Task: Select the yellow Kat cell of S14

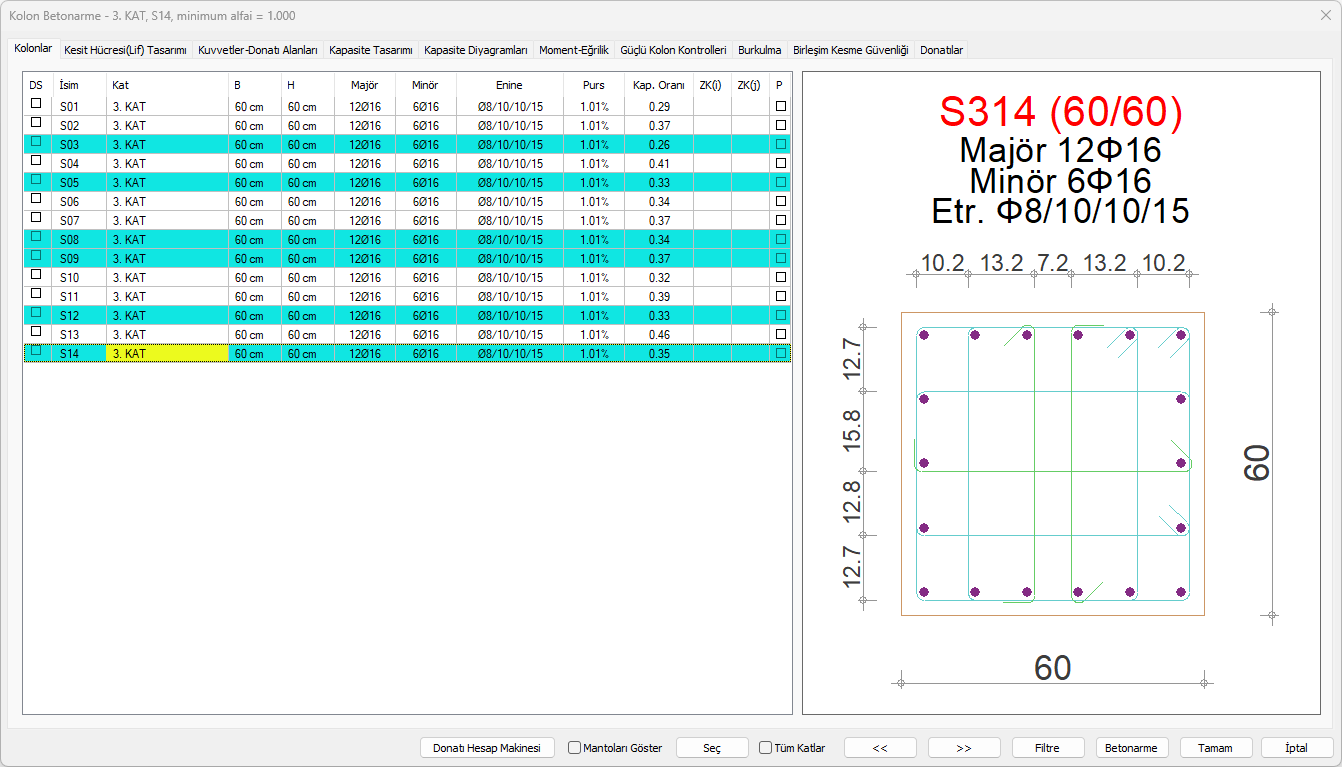Action: 166,353
